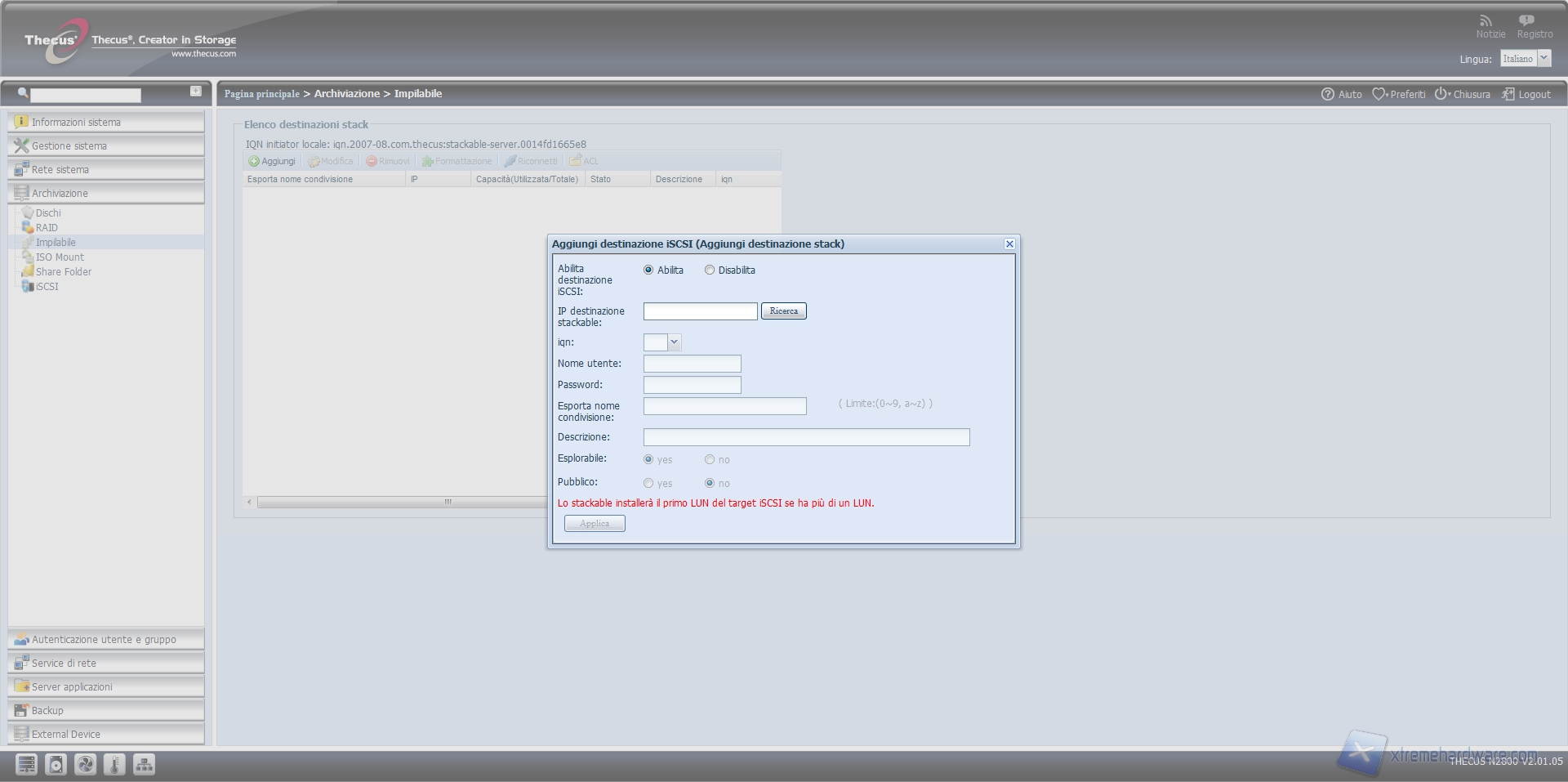The height and width of the screenshot is (782, 1568).
Task: Follow the Pagina principale breadcrumb link
Action: tap(261, 94)
